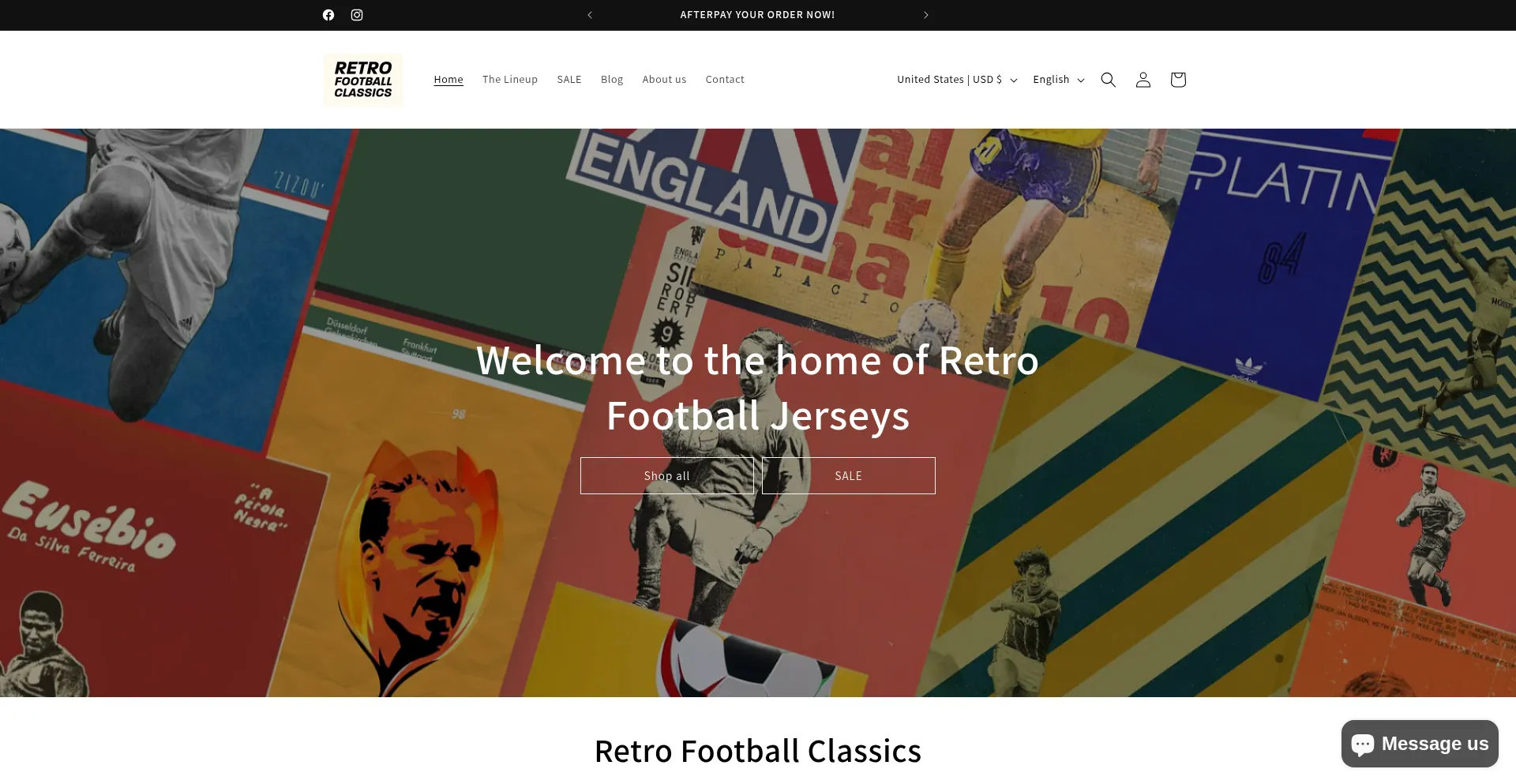Image resolution: width=1516 pixels, height=784 pixels.
Task: Click the Retro Football Classics logo
Action: click(x=363, y=80)
